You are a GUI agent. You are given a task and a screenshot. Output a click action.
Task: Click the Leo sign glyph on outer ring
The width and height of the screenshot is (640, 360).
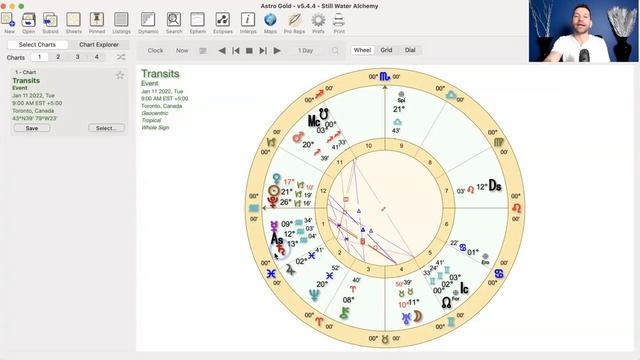point(516,208)
